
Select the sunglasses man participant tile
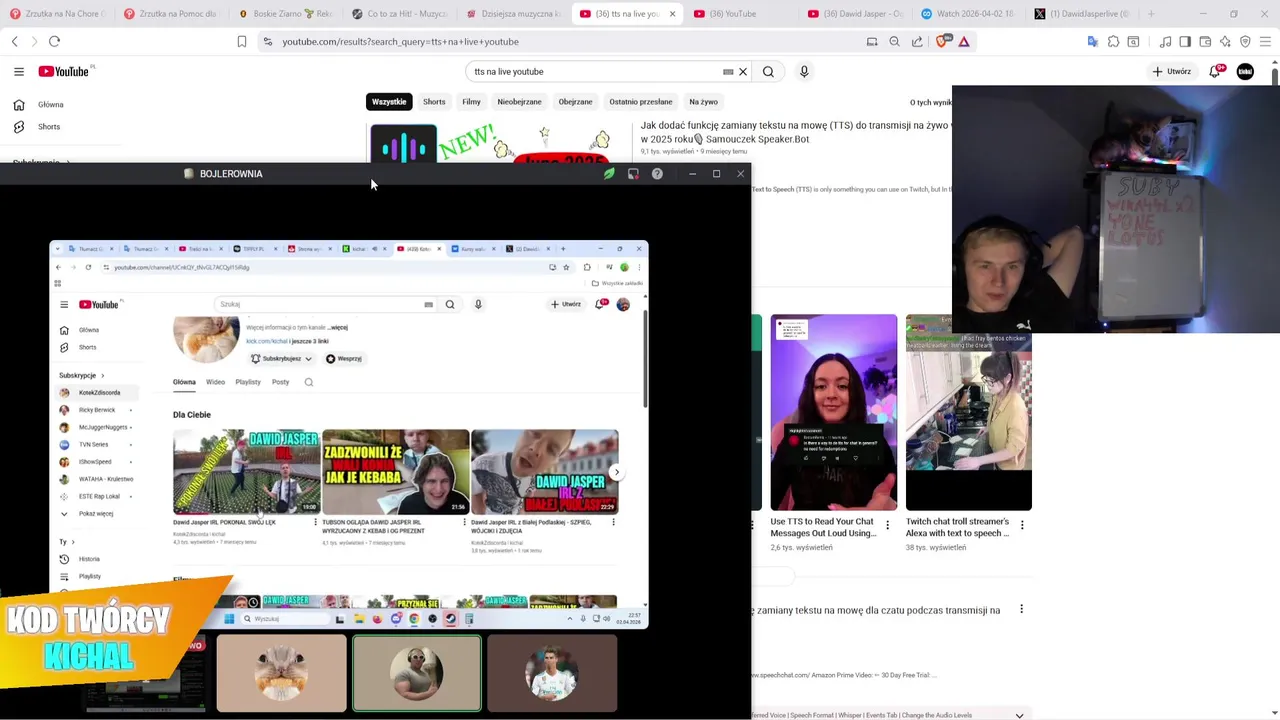pyautogui.click(x=417, y=673)
